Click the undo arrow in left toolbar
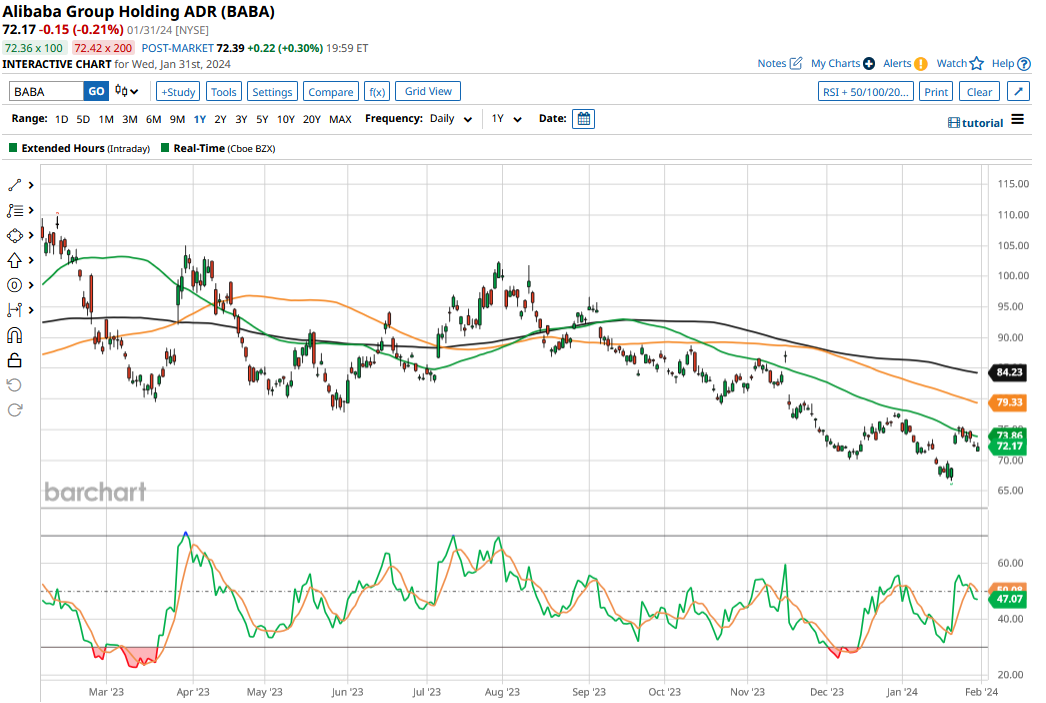The width and height of the screenshot is (1046, 703). 15,385
